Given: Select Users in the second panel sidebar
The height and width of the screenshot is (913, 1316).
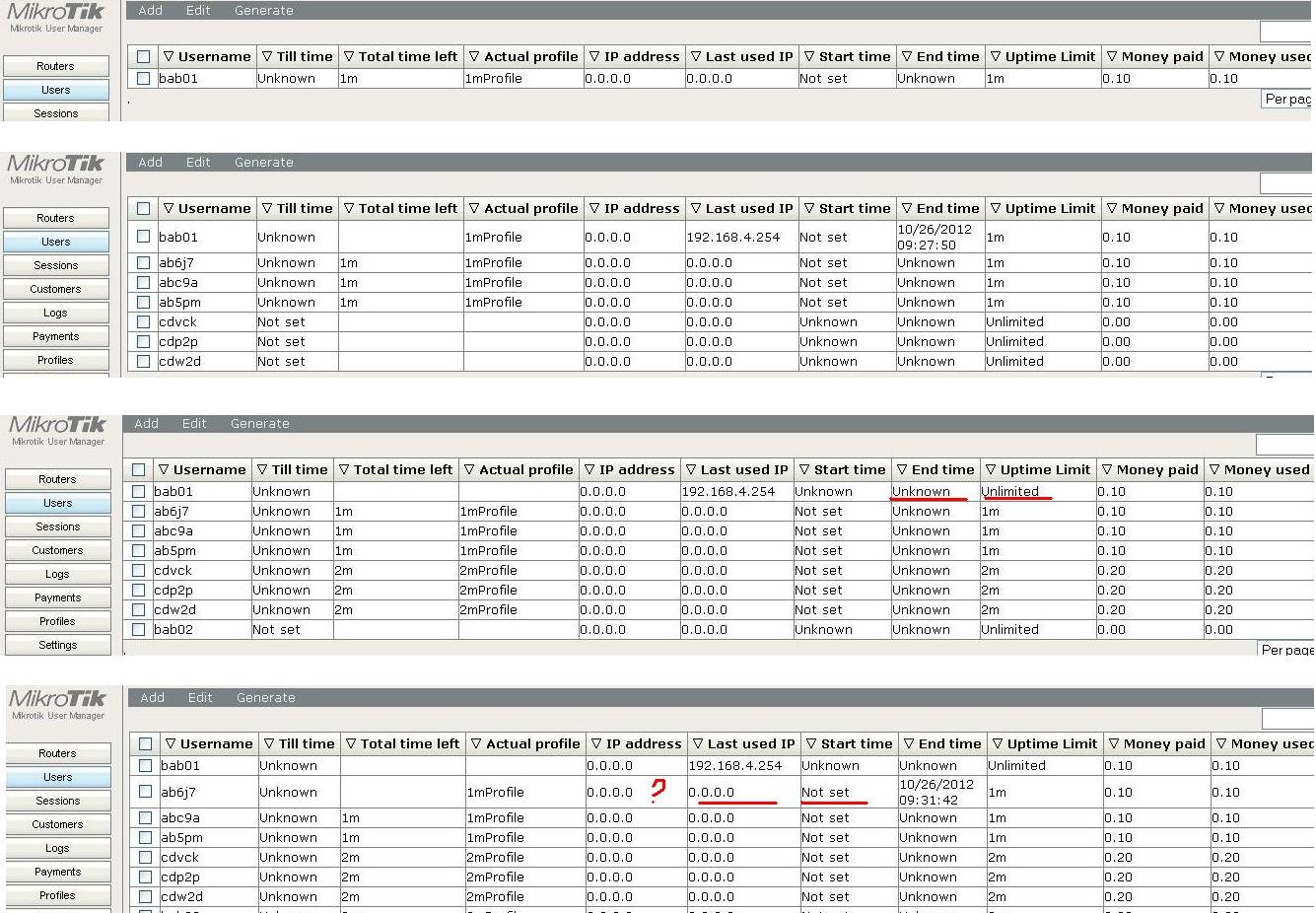Looking at the screenshot, I should tap(55, 242).
